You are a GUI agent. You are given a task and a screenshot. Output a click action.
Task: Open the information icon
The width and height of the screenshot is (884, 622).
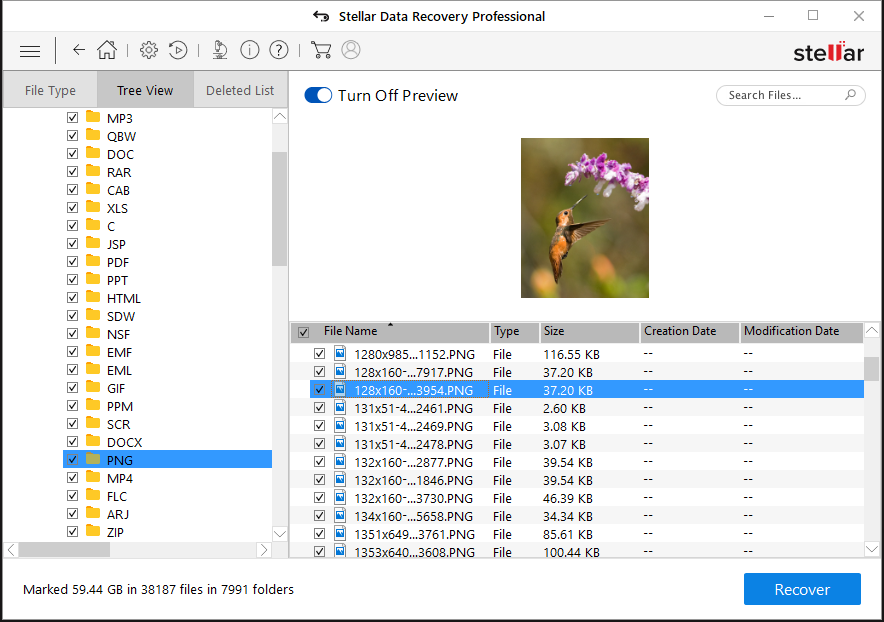click(250, 50)
